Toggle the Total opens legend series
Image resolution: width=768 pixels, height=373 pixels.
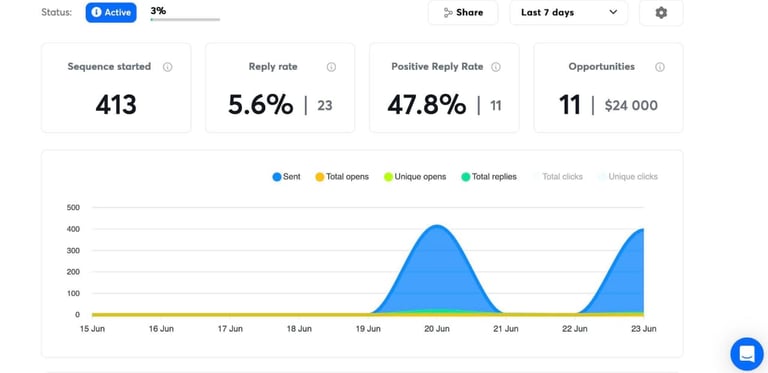pyautogui.click(x=342, y=177)
